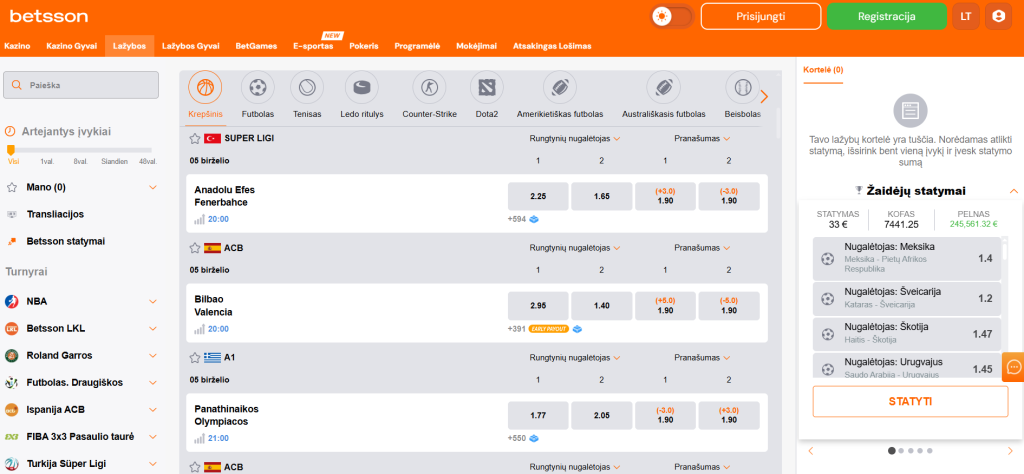Screen dimensions: 1024x474
Task: Click the Paieška search field
Action: [81, 85]
